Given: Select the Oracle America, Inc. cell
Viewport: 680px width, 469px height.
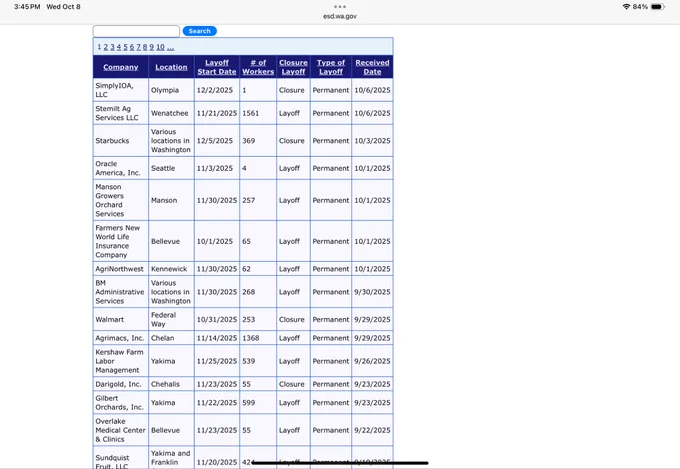Looking at the screenshot, I should [121, 168].
